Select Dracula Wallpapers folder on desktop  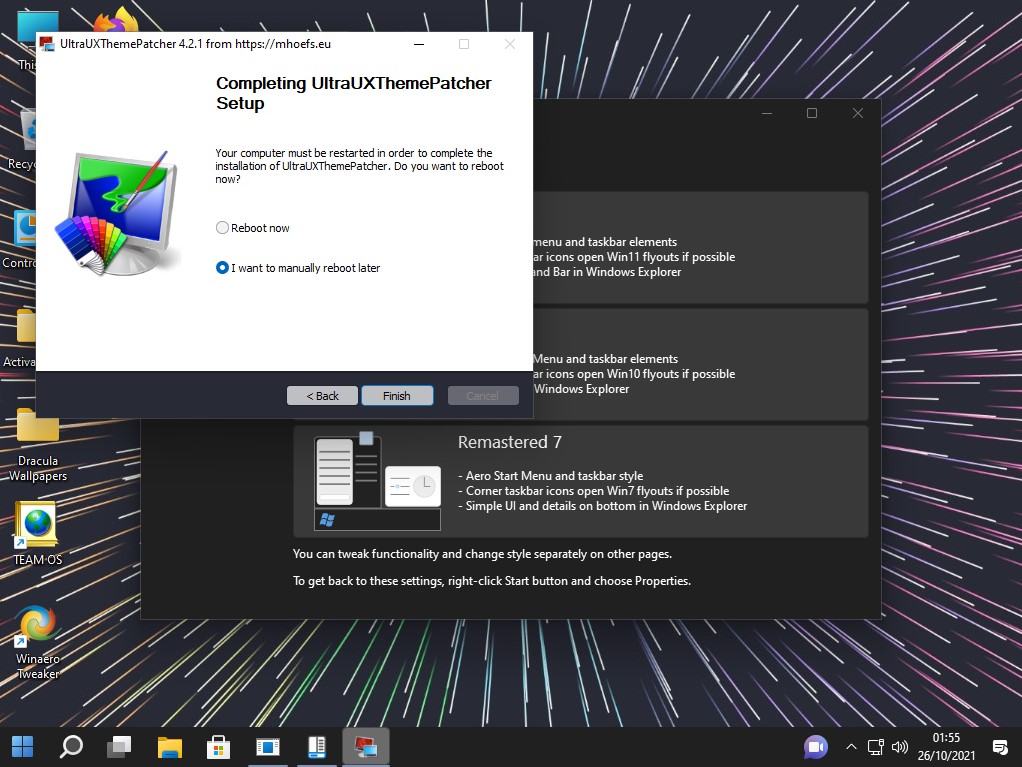click(38, 445)
